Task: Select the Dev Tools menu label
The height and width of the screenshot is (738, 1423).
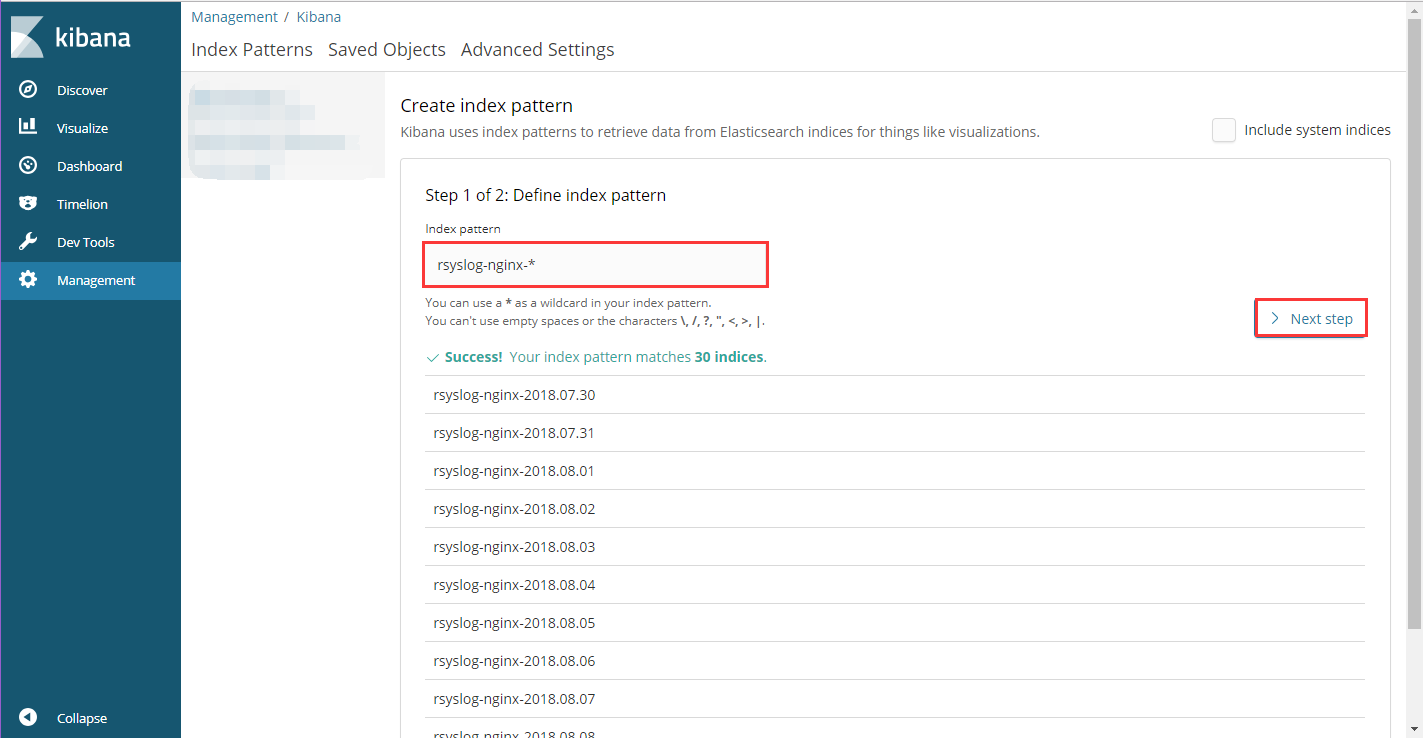Action: coord(85,242)
